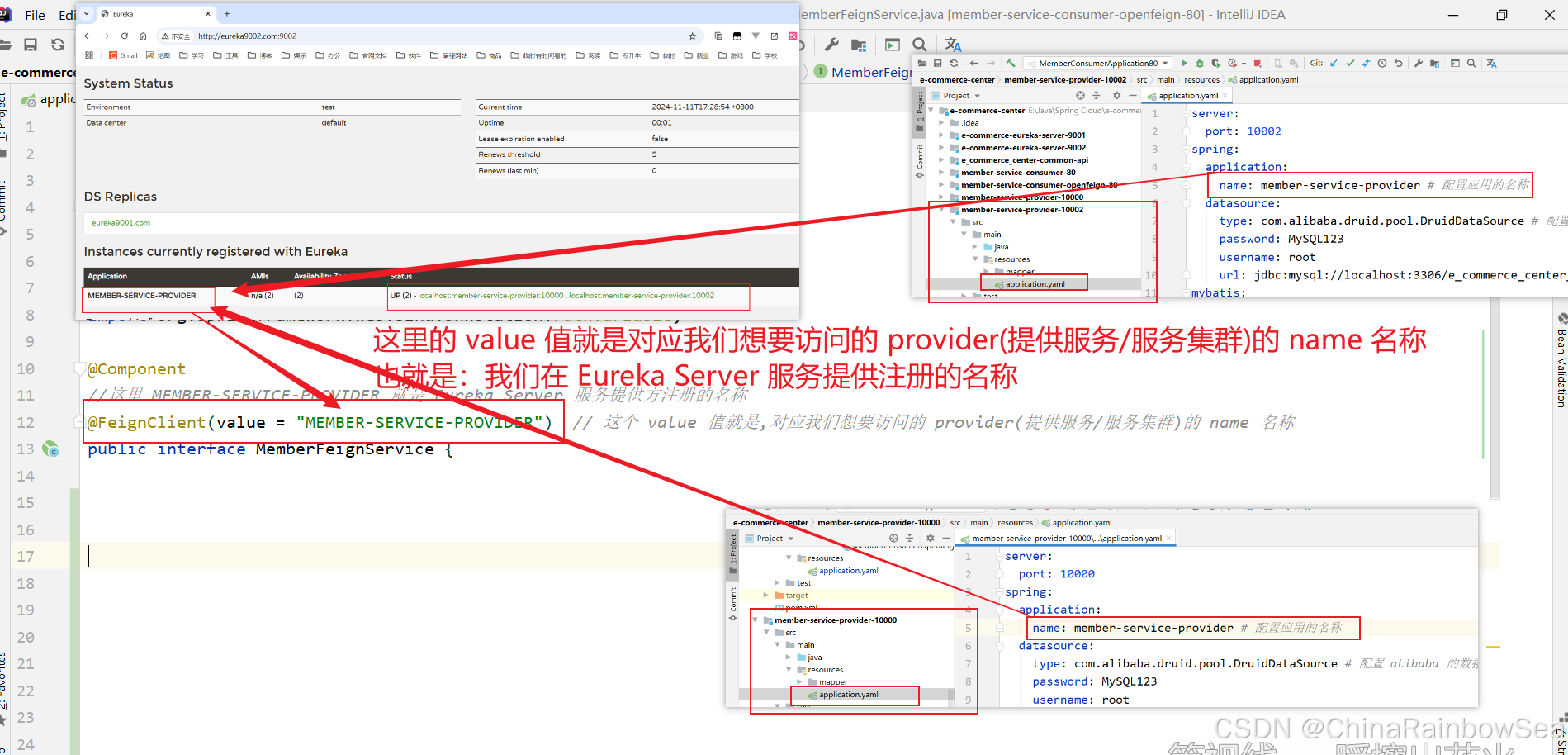Open MemberConsumerApplication80 run configuration dropdown
The image size is (1568, 755).
pyautogui.click(x=1098, y=63)
